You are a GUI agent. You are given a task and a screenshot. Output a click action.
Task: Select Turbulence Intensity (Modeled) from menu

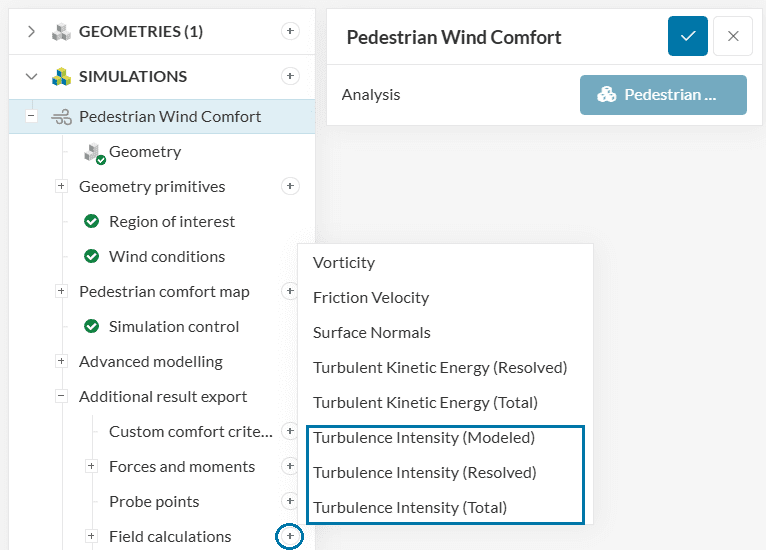(424, 437)
